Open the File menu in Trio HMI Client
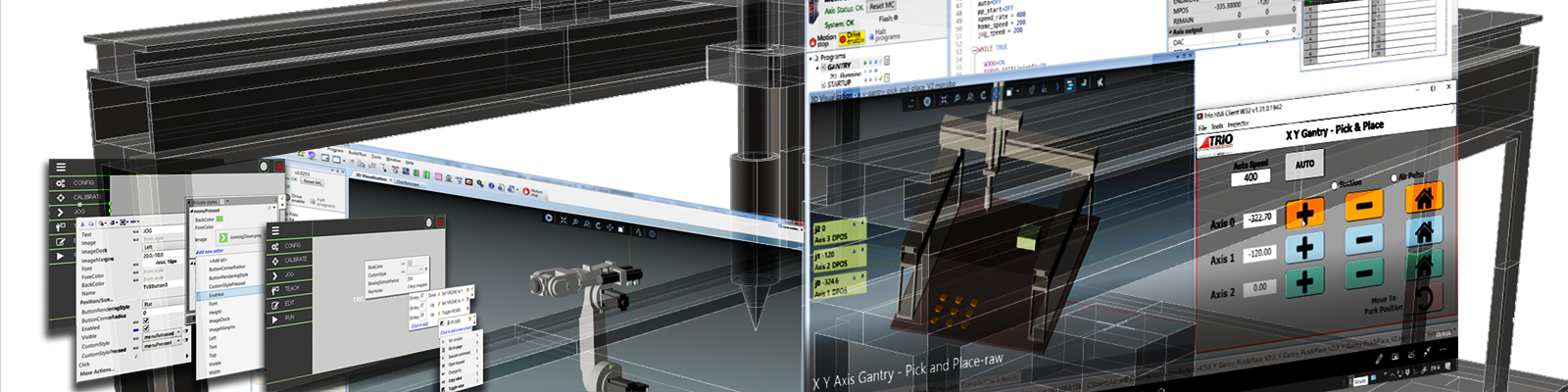Image resolution: width=1568 pixels, height=392 pixels. point(1202,127)
